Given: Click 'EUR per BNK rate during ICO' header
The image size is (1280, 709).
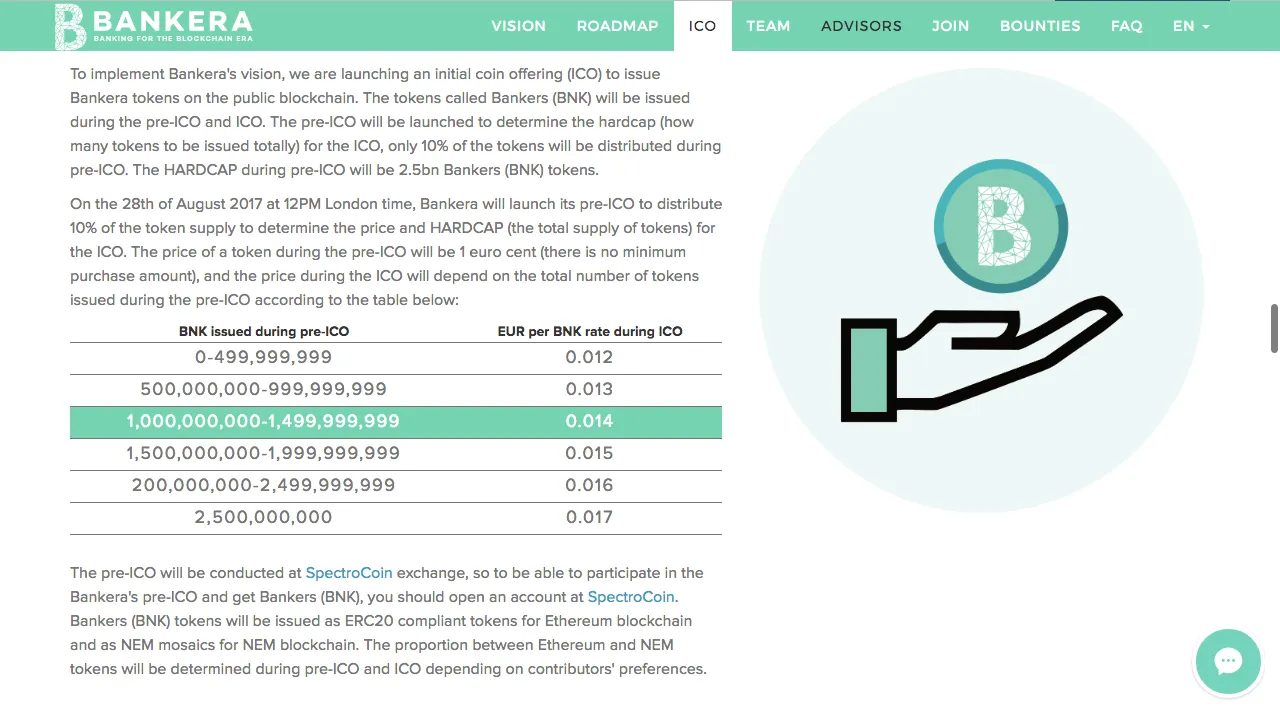Looking at the screenshot, I should click(x=590, y=331).
